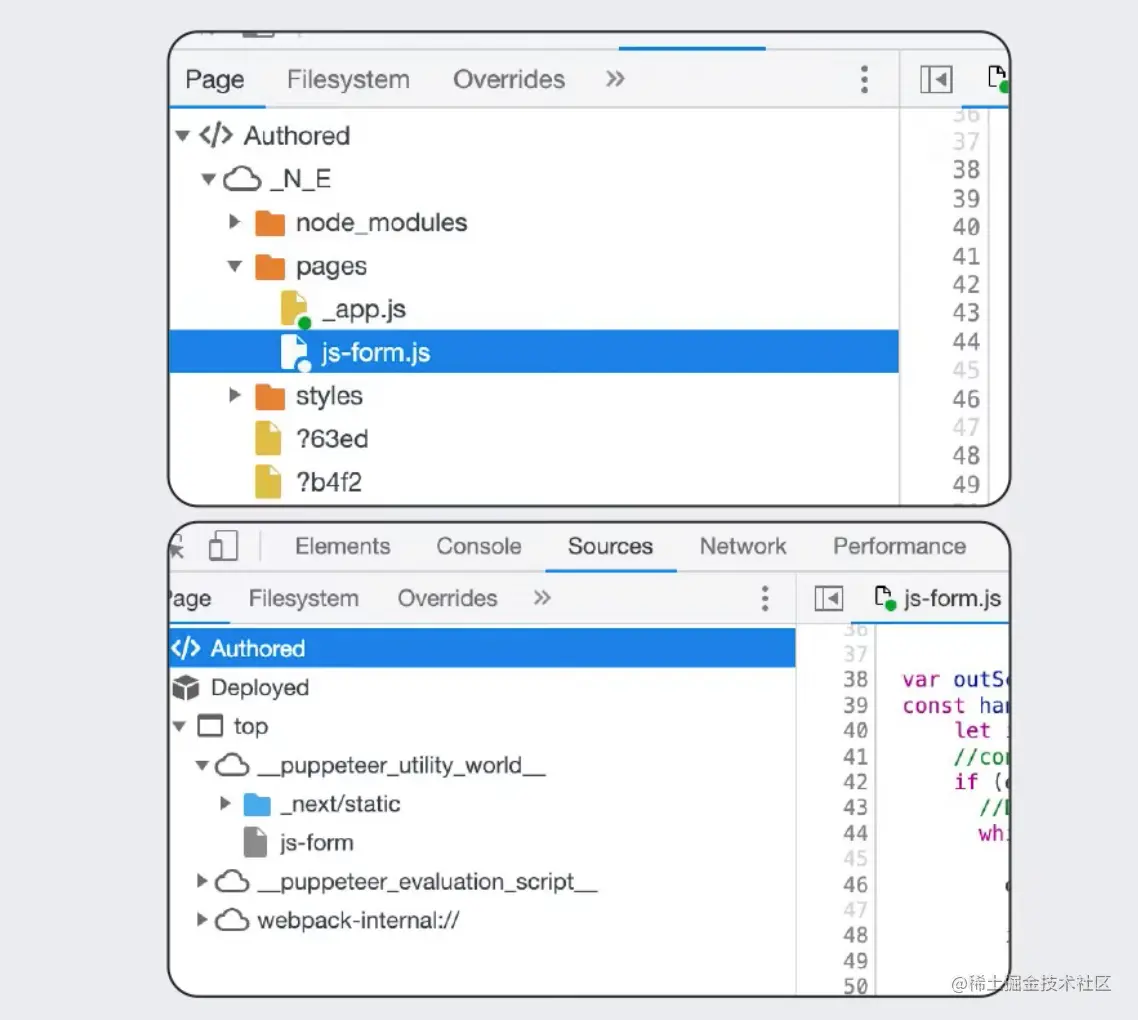
Task: Click line number 50 in the bottom panel gutter
Action: point(856,987)
